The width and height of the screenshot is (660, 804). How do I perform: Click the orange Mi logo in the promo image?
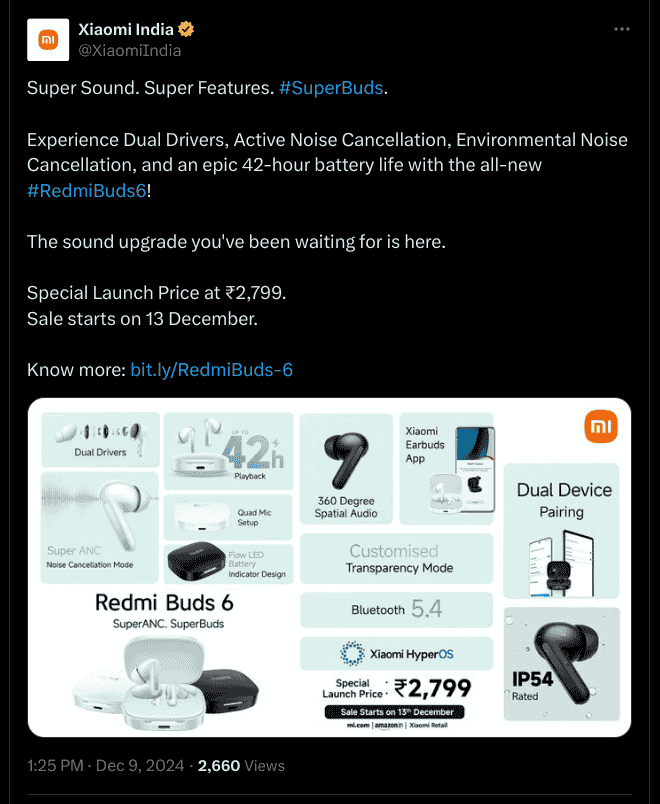[600, 427]
